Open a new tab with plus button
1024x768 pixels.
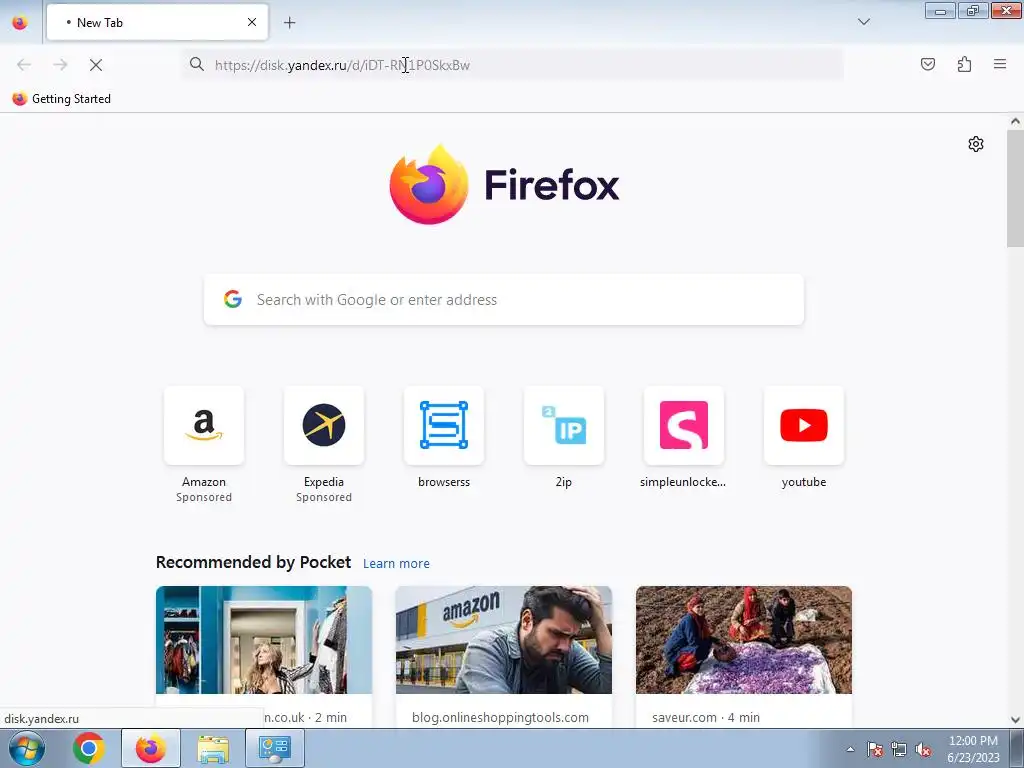[289, 23]
